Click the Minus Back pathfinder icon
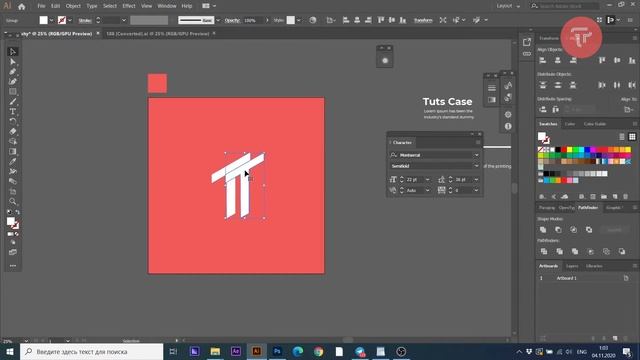Screen dimensions: 640x360 click(x=622, y=251)
